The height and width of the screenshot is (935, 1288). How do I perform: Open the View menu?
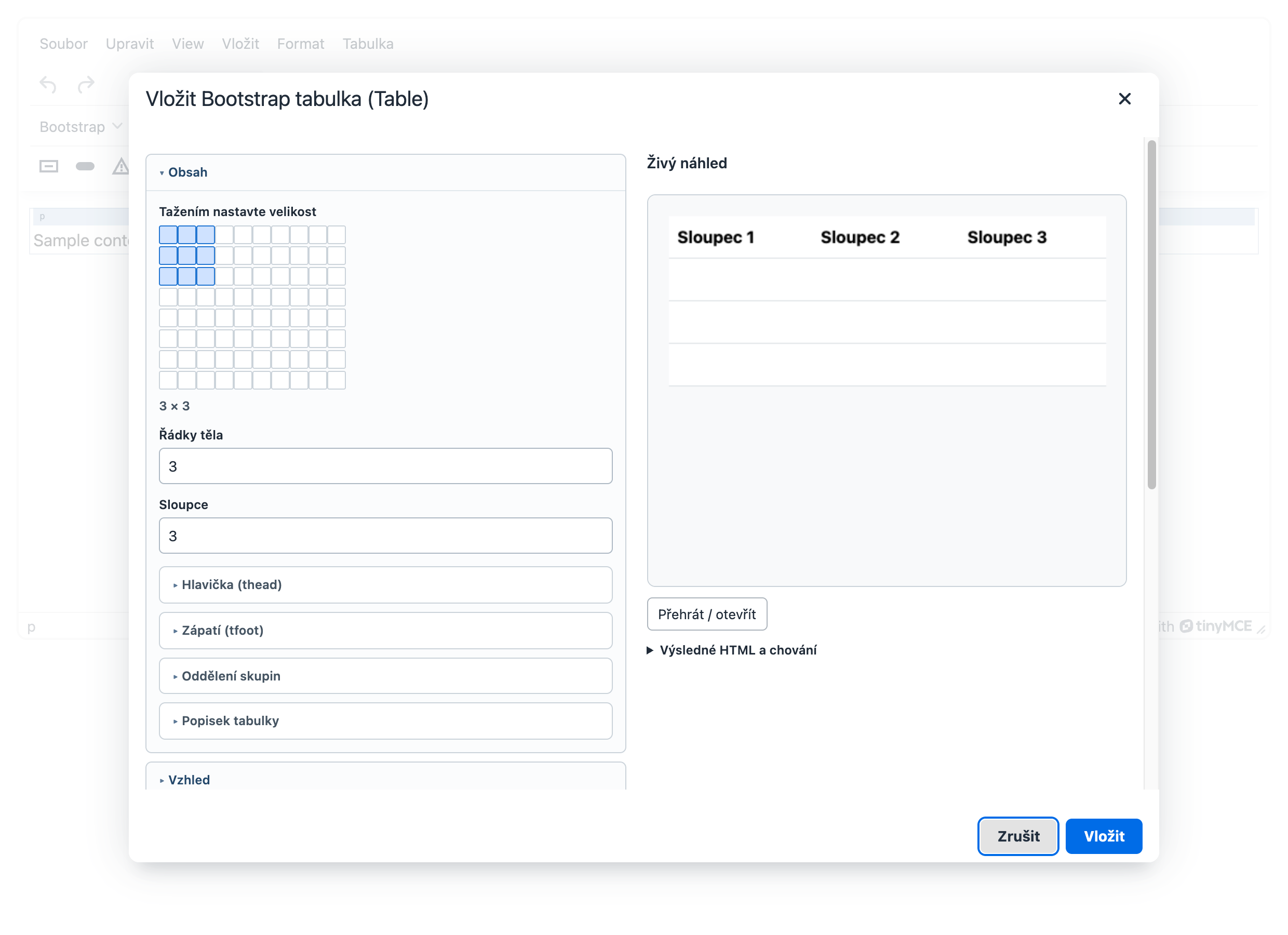coord(188,44)
